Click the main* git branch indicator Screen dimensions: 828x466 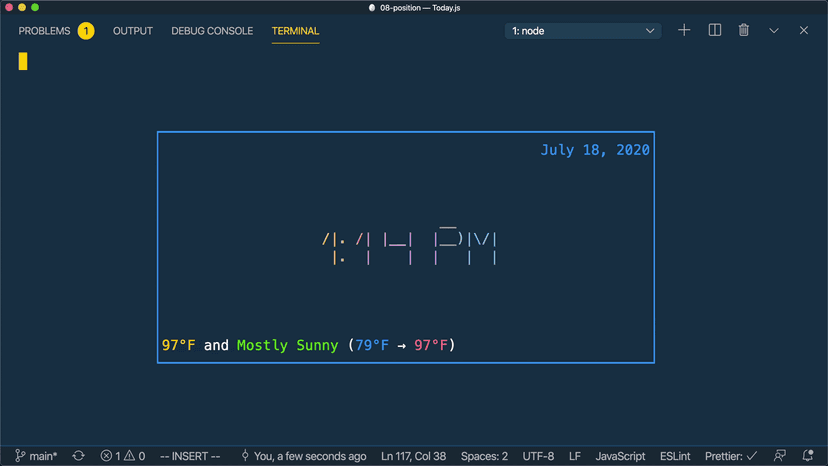36,456
